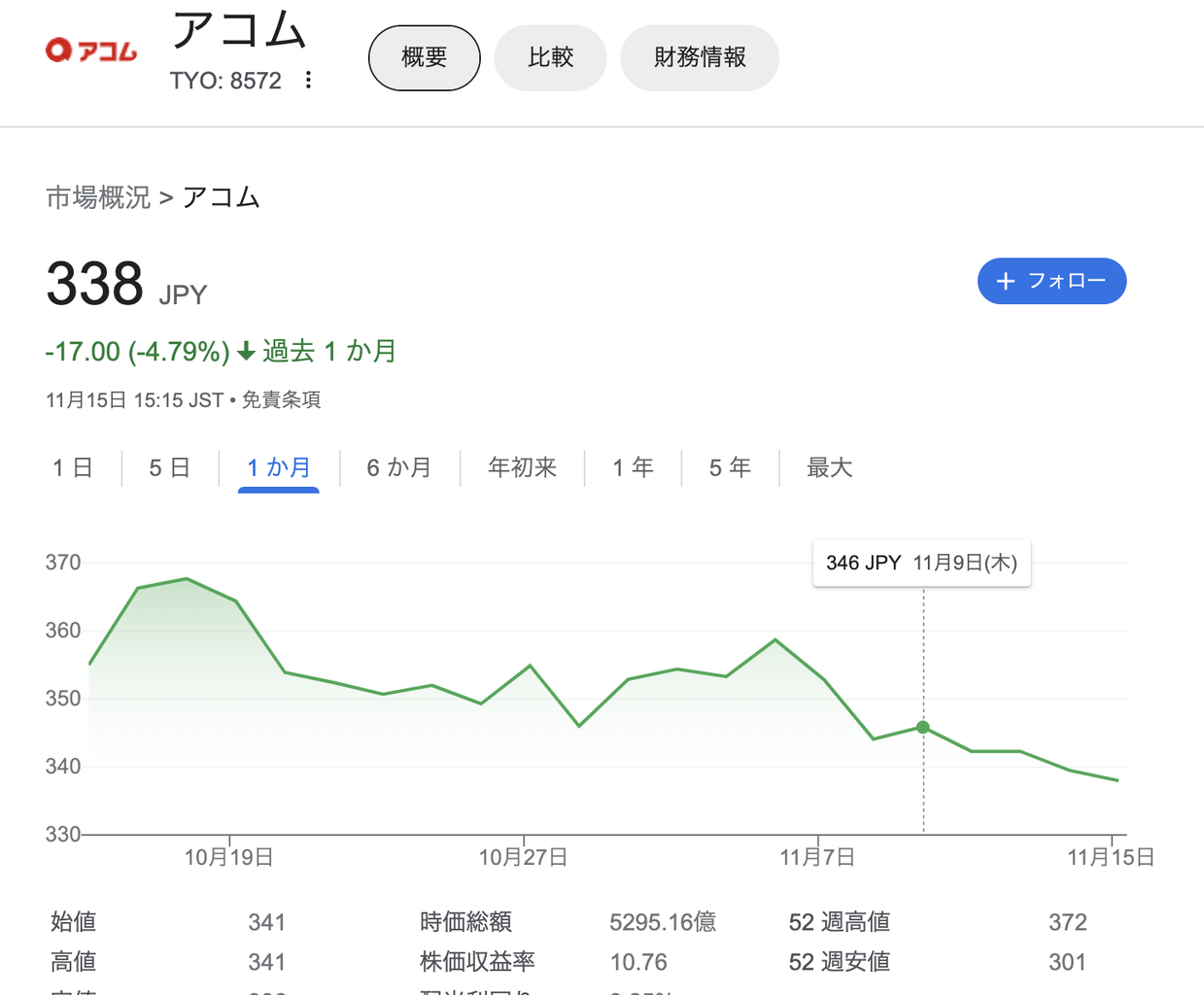1204x995 pixels.
Task: Click the Acom company logo
Action: (91, 50)
